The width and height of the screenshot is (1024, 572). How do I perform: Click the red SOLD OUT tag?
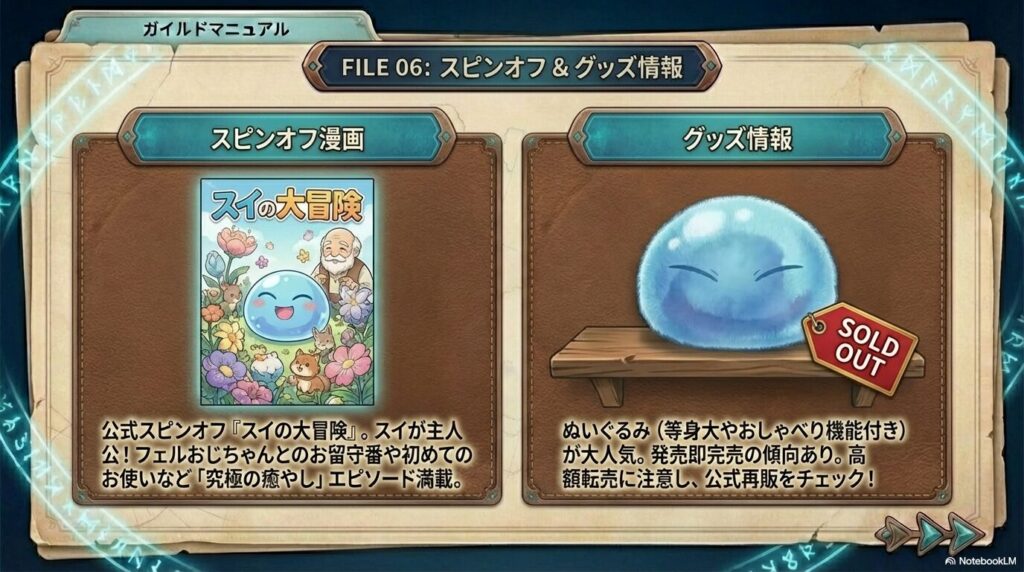pos(863,347)
